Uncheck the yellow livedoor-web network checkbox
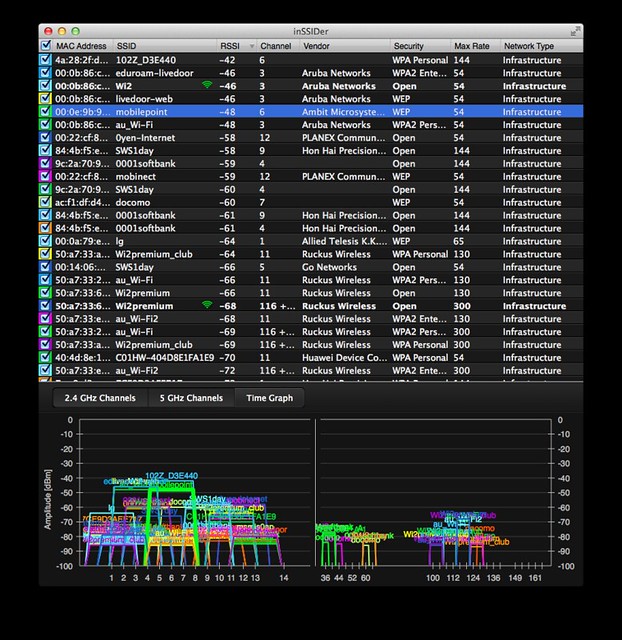 (45, 98)
